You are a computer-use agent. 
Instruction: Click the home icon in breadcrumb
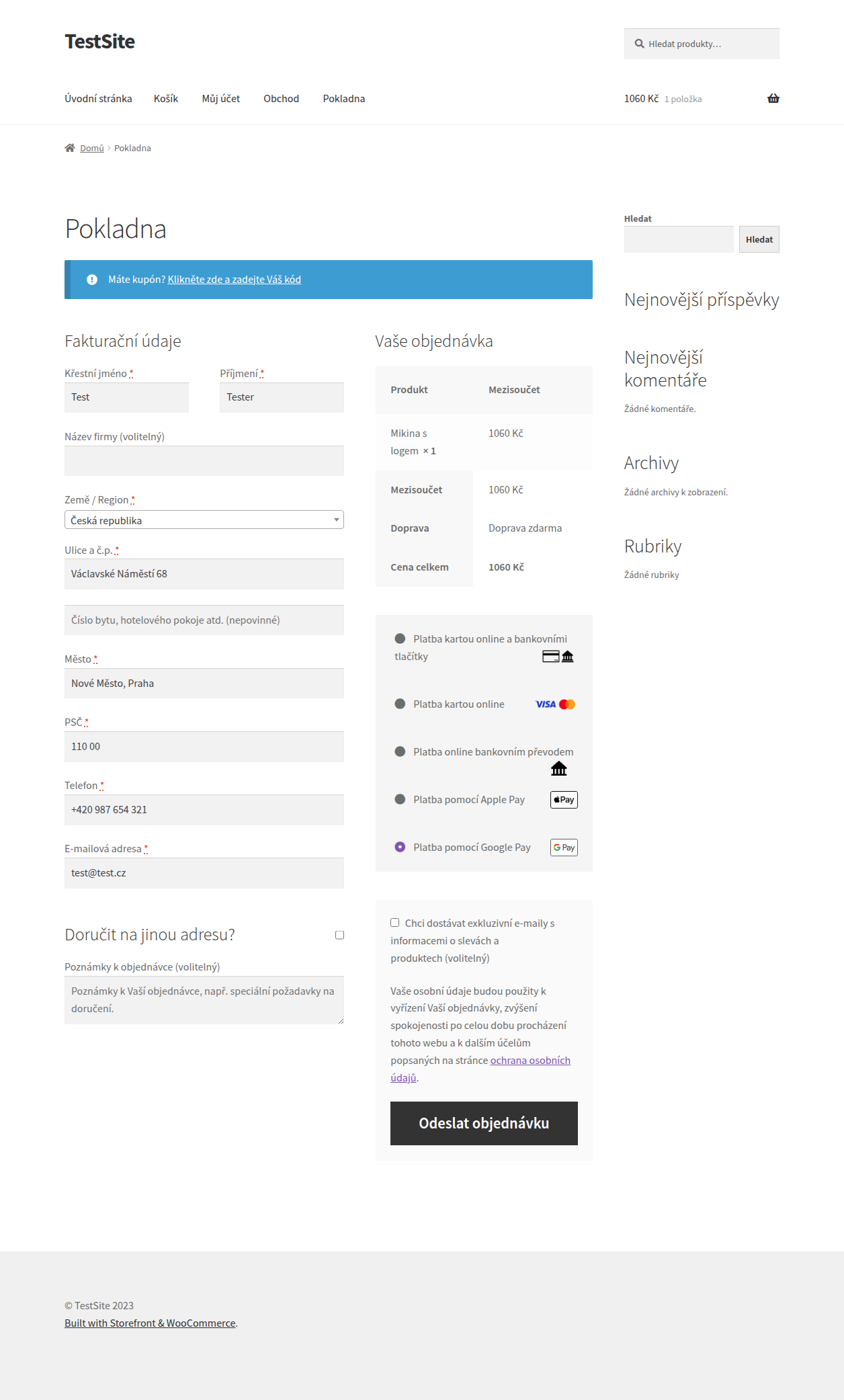[x=70, y=148]
